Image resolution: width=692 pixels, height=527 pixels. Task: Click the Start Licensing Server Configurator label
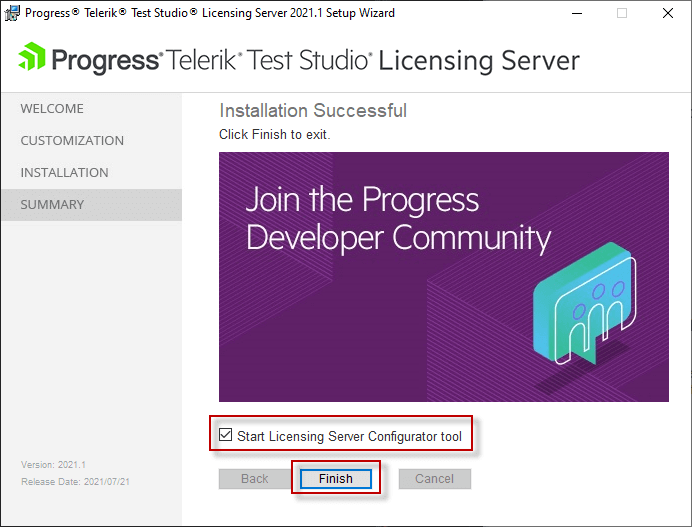(349, 436)
